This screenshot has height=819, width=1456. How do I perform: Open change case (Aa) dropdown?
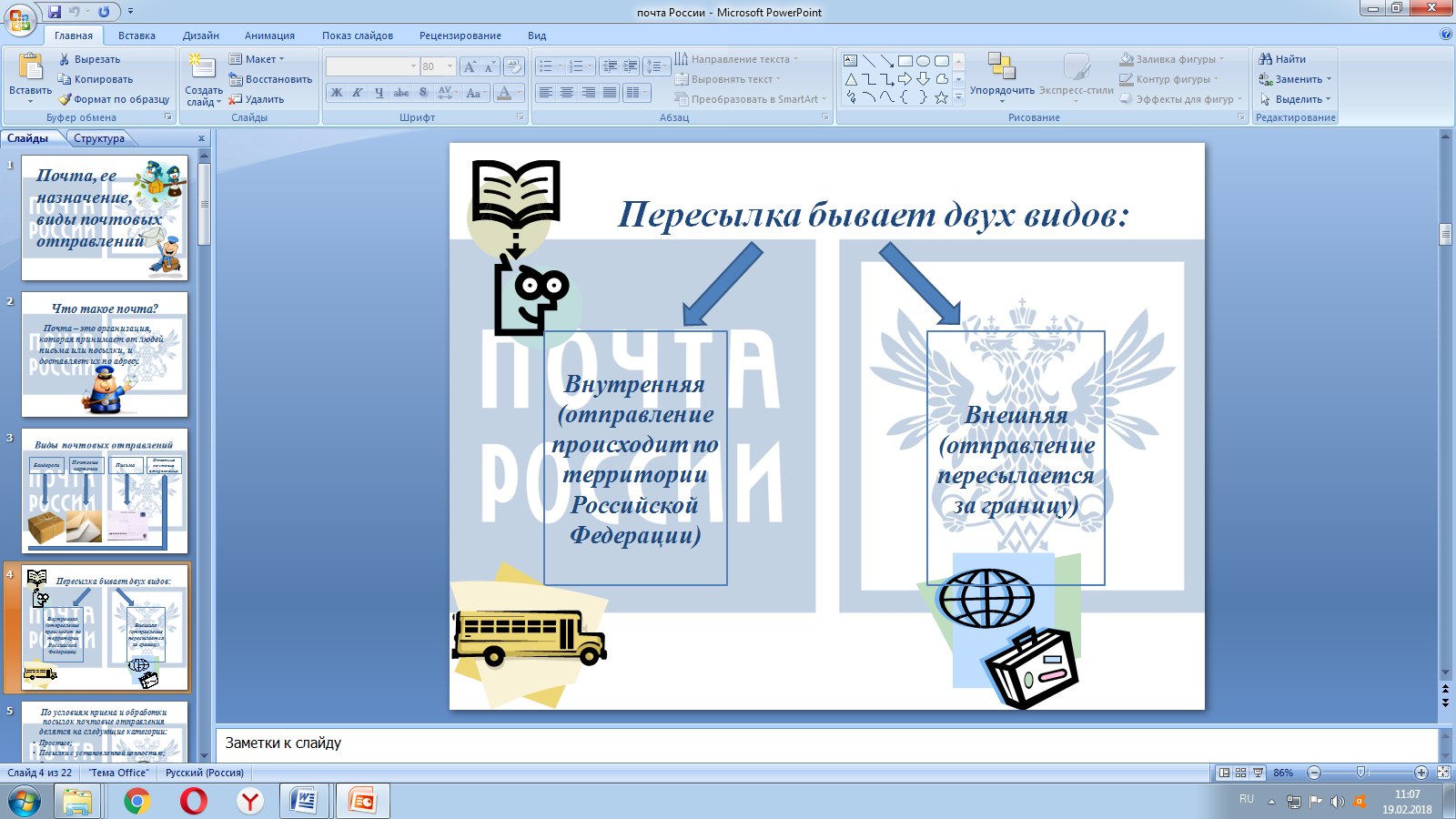pos(474,93)
